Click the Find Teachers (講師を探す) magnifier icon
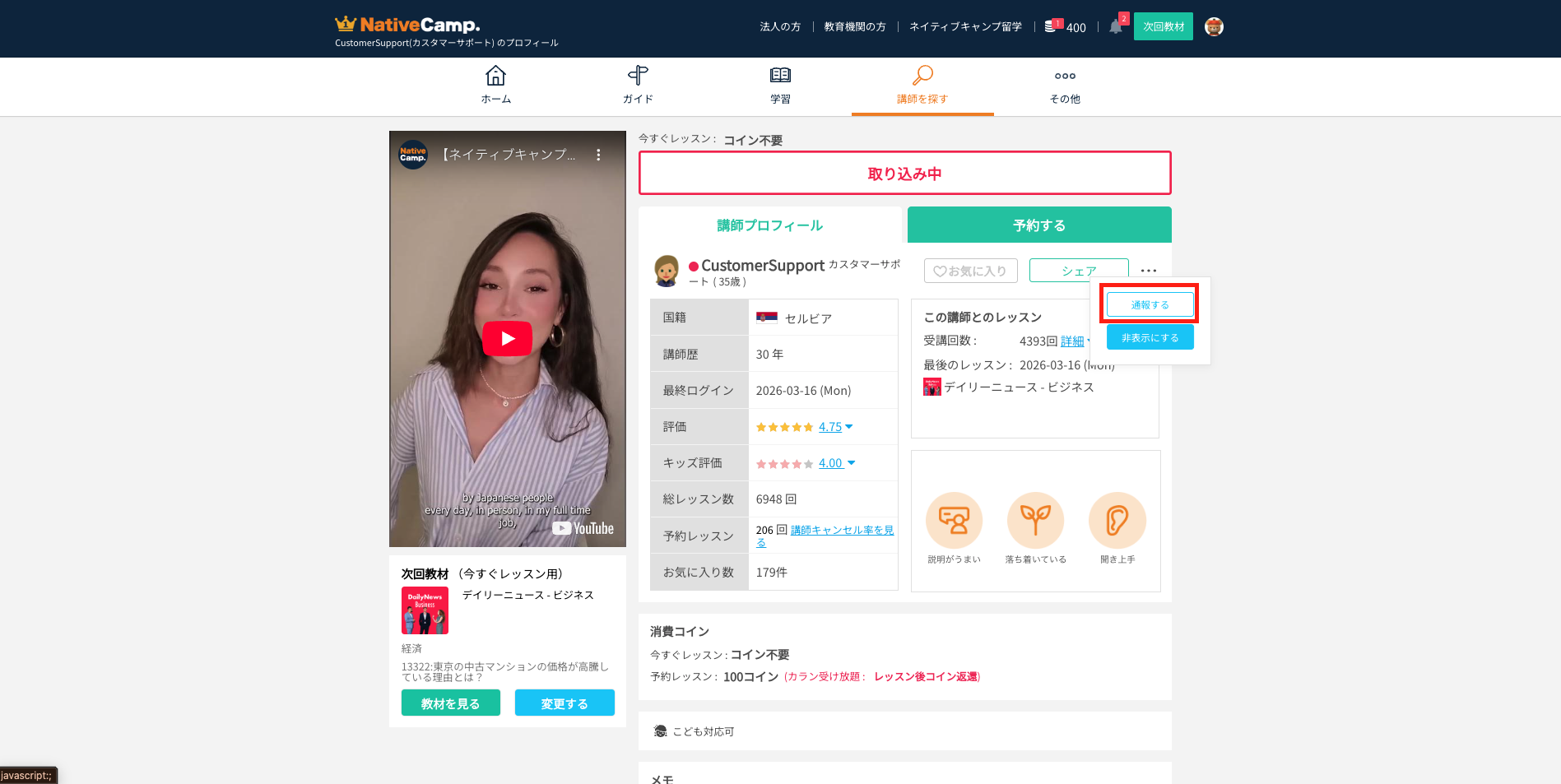This screenshot has width=1561, height=784. (x=922, y=76)
